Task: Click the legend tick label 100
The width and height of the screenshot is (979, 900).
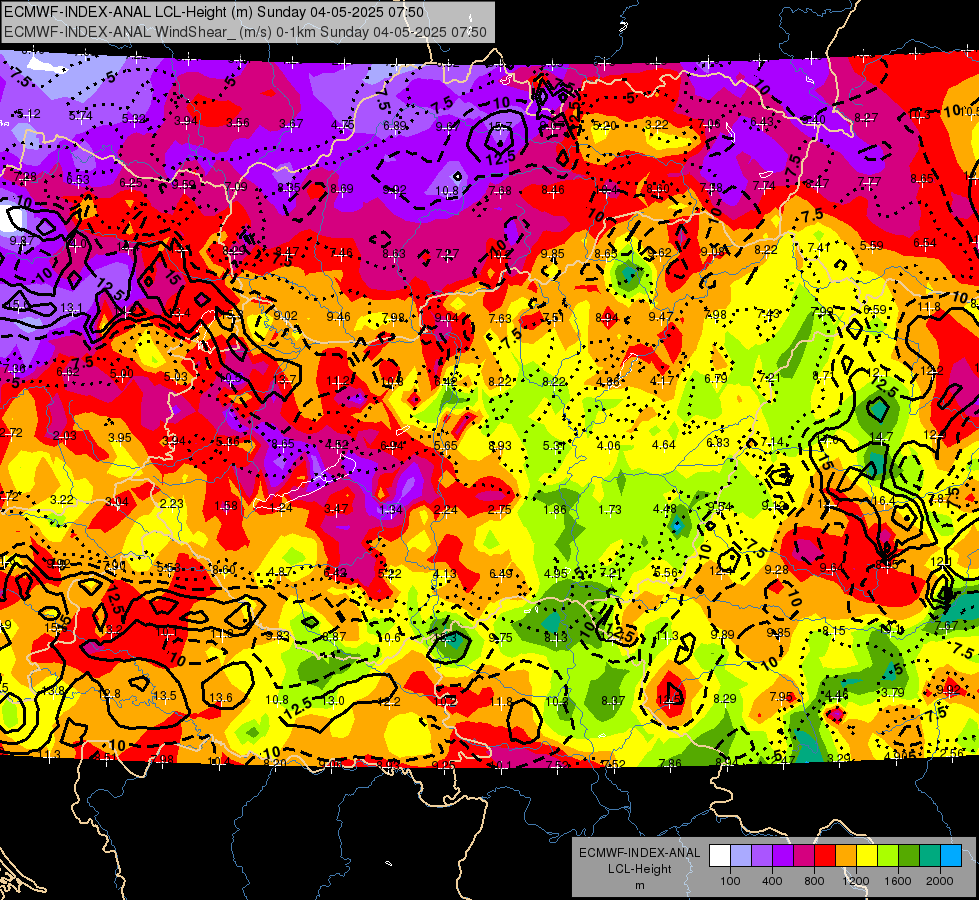Action: [730, 881]
